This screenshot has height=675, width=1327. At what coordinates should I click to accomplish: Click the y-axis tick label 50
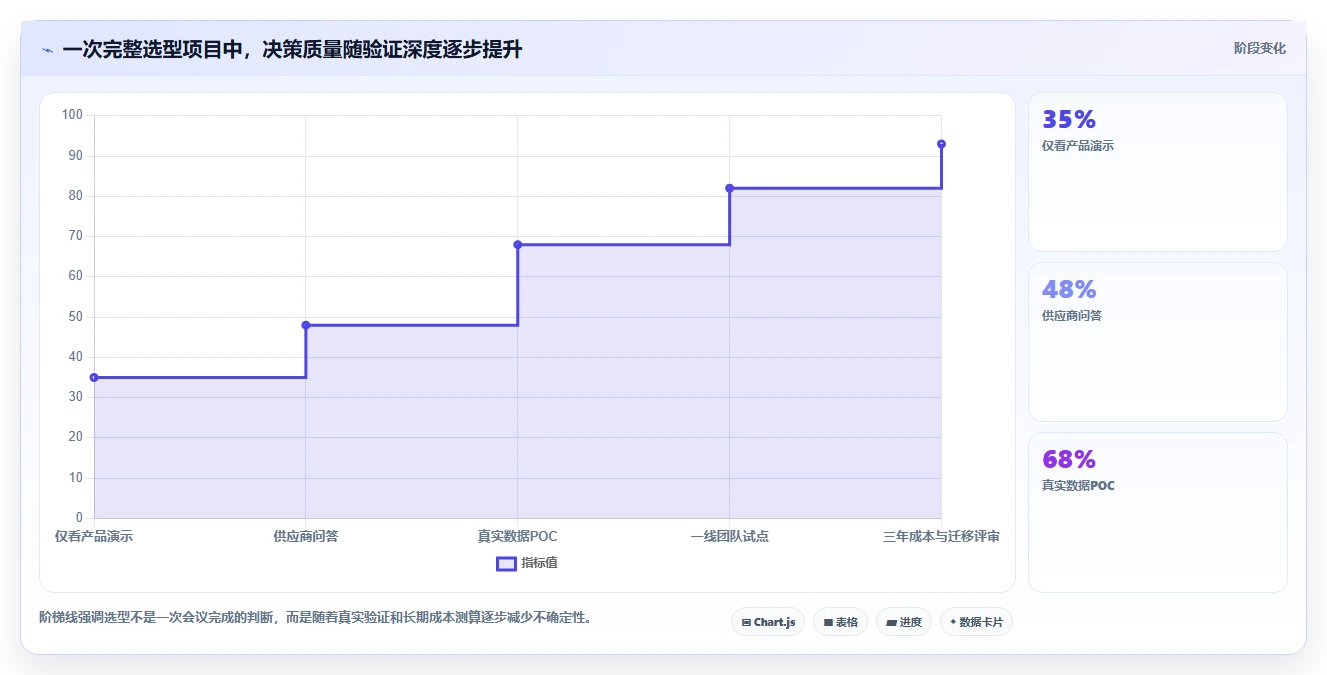pos(75,317)
